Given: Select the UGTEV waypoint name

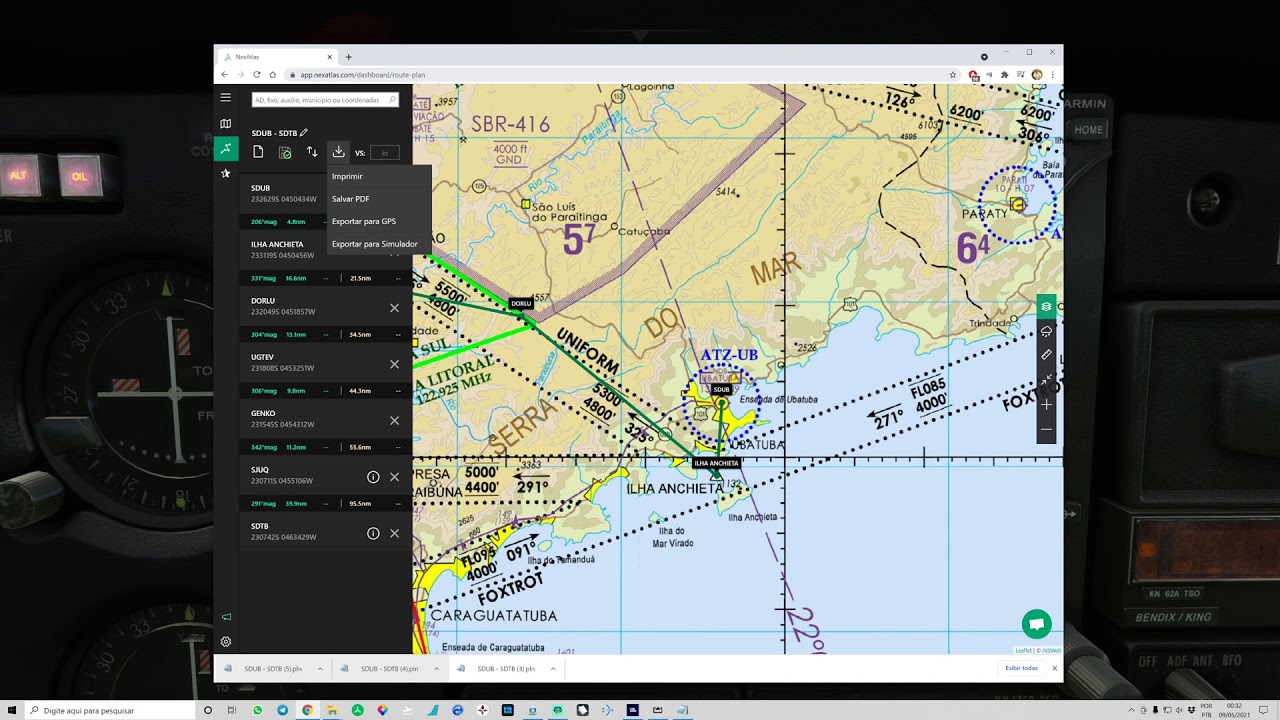Looking at the screenshot, I should pyautogui.click(x=263, y=357).
